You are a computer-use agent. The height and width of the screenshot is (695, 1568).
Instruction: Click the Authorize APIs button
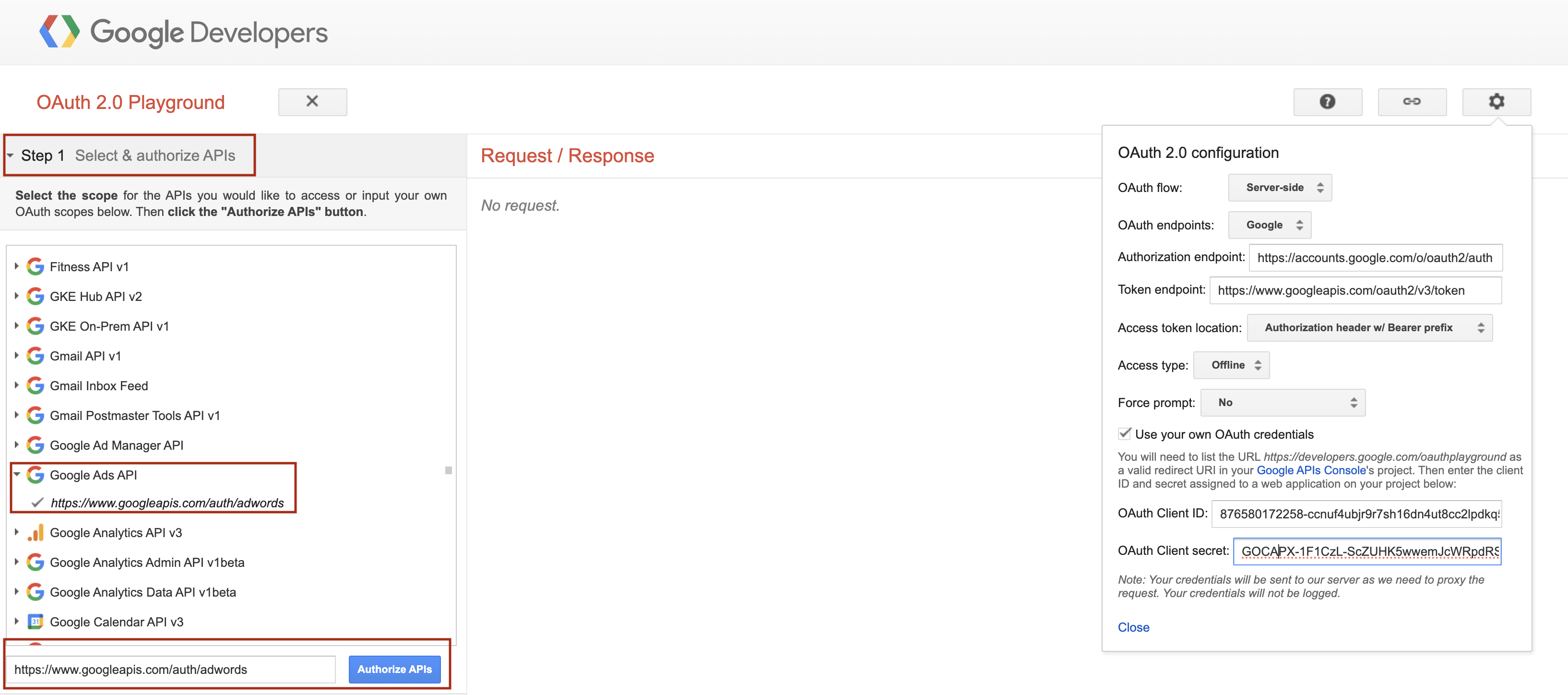tap(394, 669)
